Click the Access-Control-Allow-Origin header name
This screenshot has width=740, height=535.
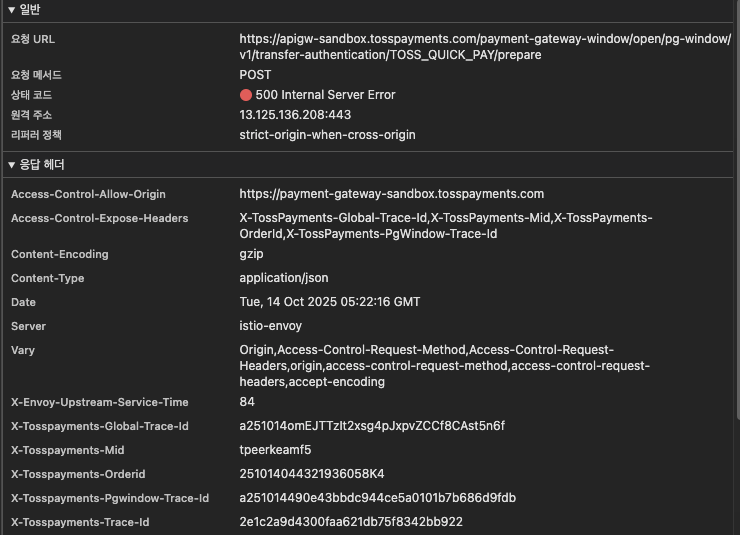(x=88, y=194)
